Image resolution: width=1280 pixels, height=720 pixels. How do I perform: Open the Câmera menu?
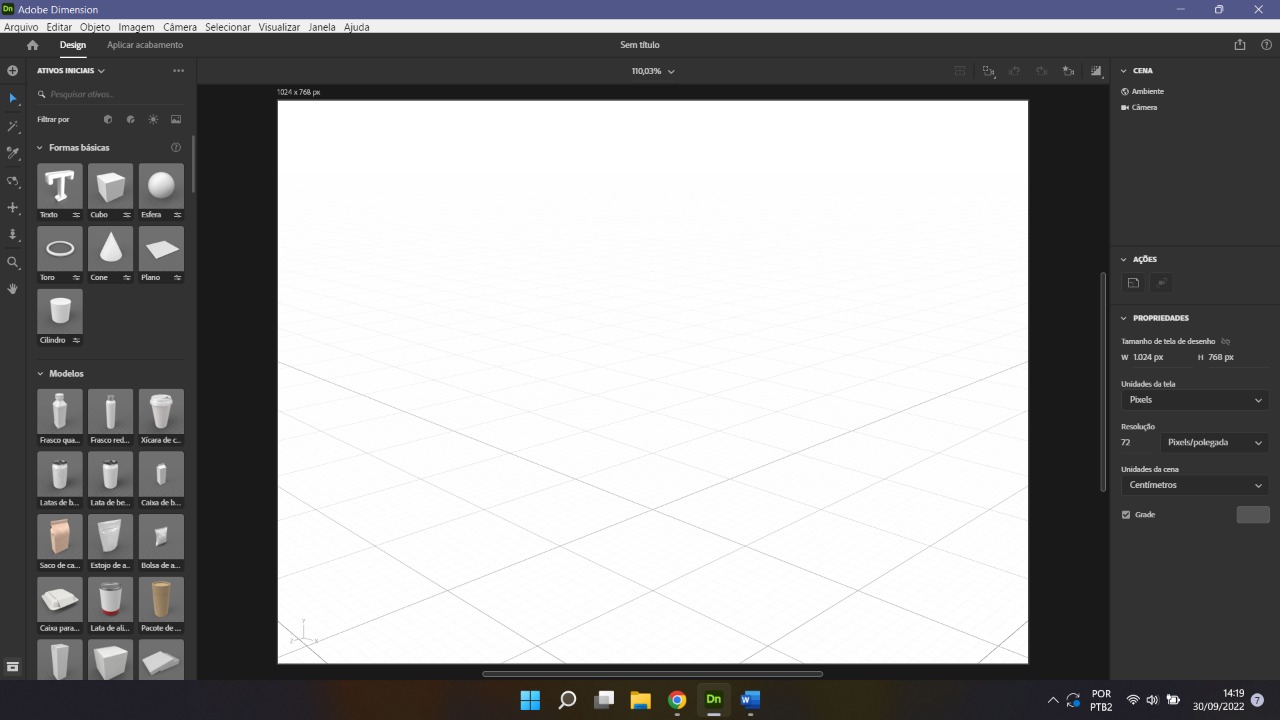point(180,27)
